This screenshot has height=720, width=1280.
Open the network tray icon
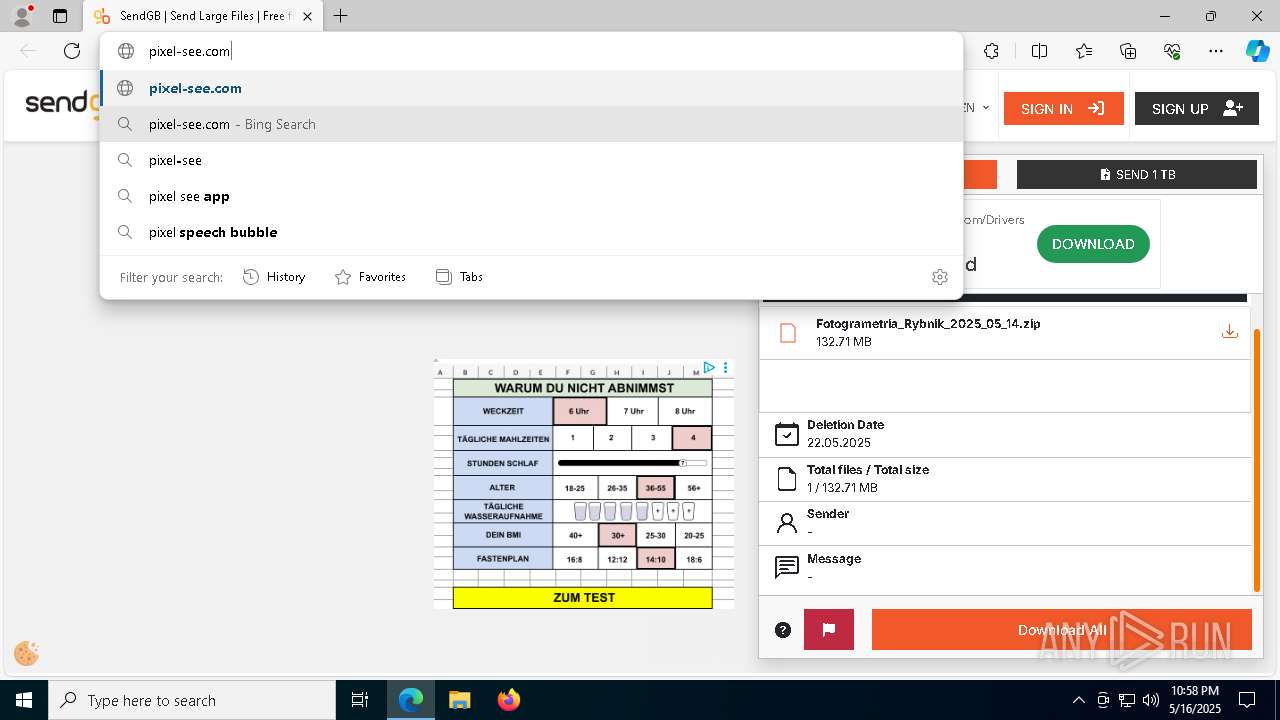click(1127, 700)
